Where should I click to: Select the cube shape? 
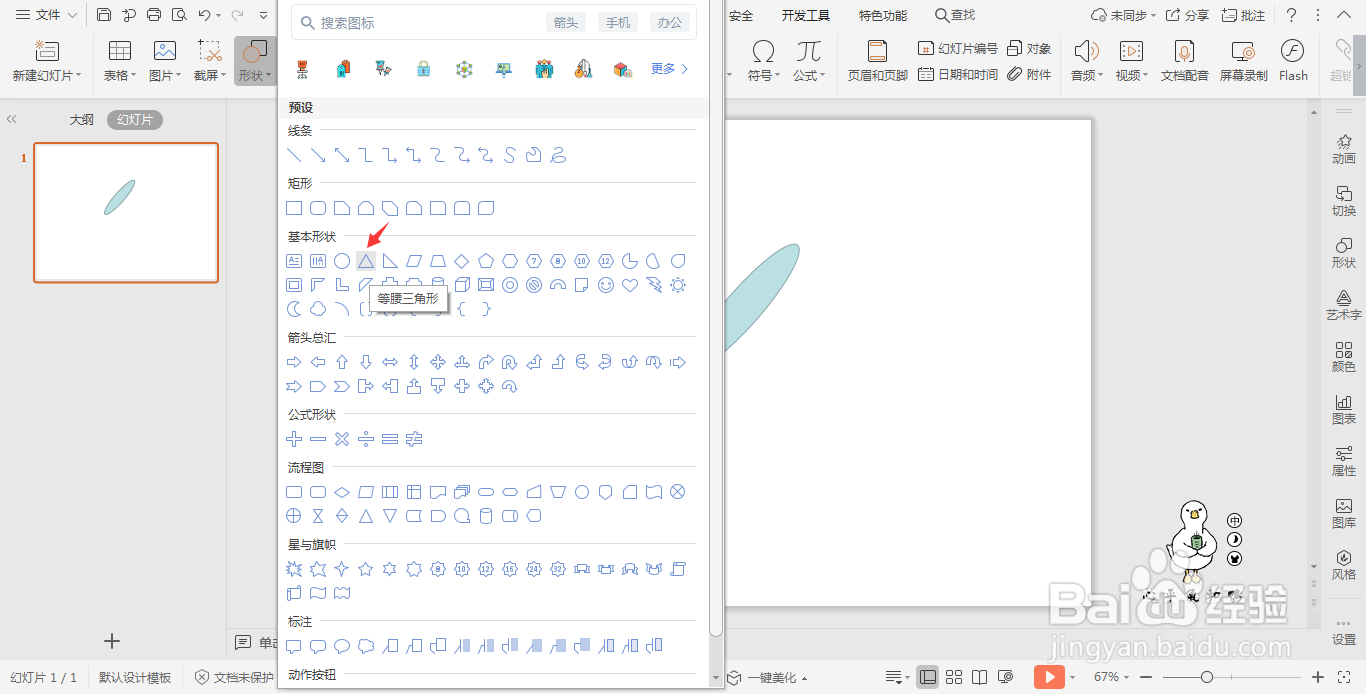click(462, 285)
